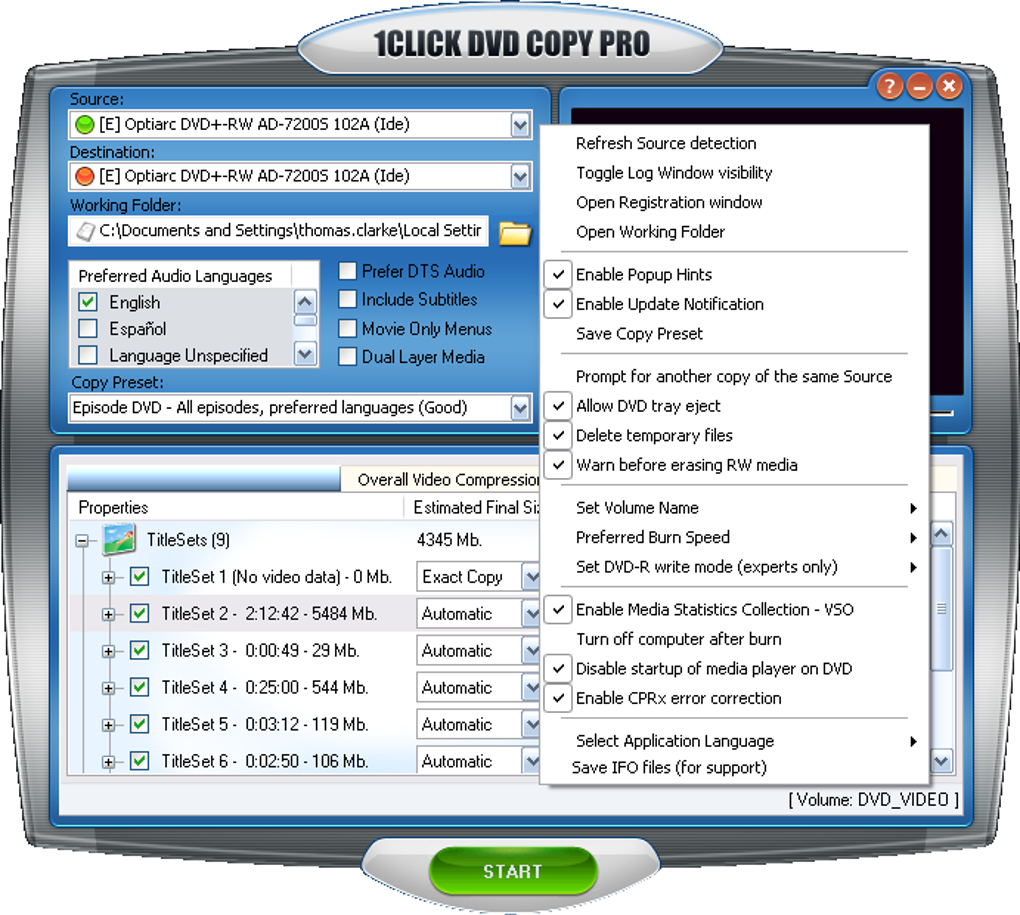Open the Source drive dropdown
This screenshot has height=915, width=1020.
[520, 124]
